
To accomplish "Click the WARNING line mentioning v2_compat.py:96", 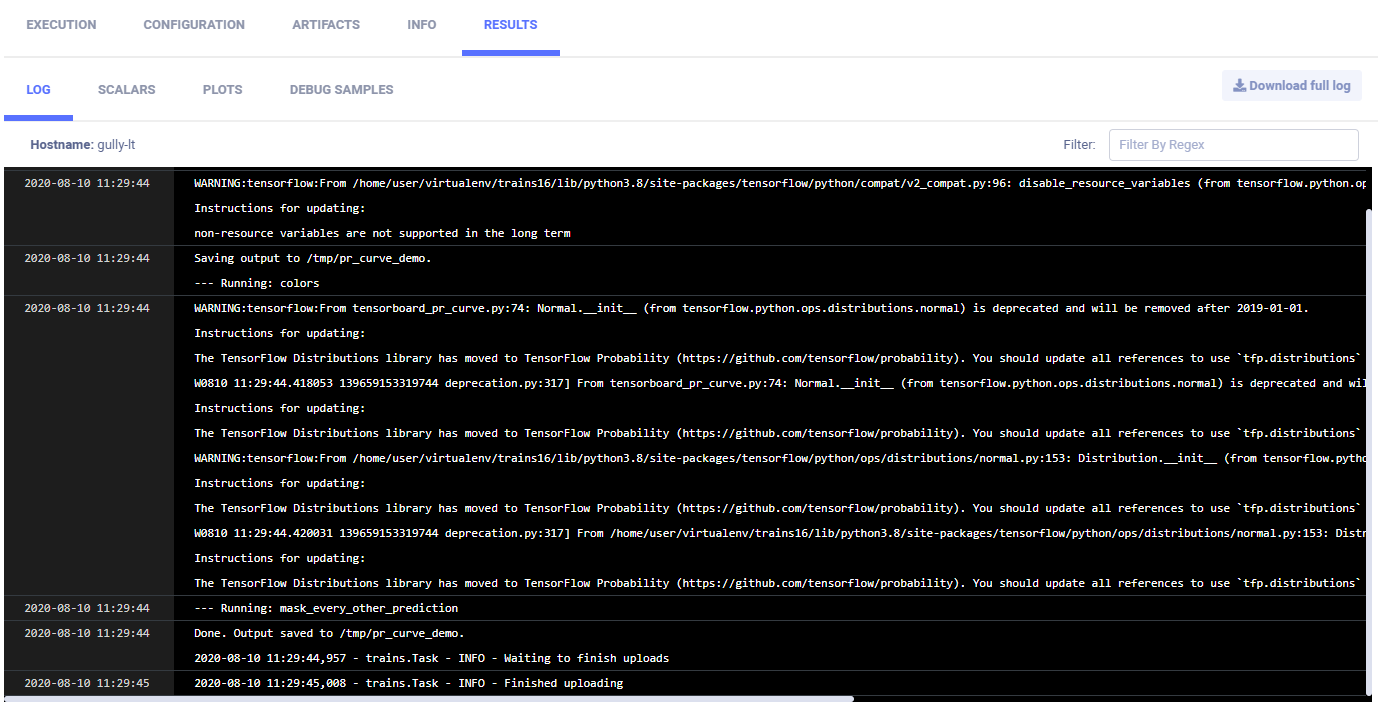I will [779, 183].
